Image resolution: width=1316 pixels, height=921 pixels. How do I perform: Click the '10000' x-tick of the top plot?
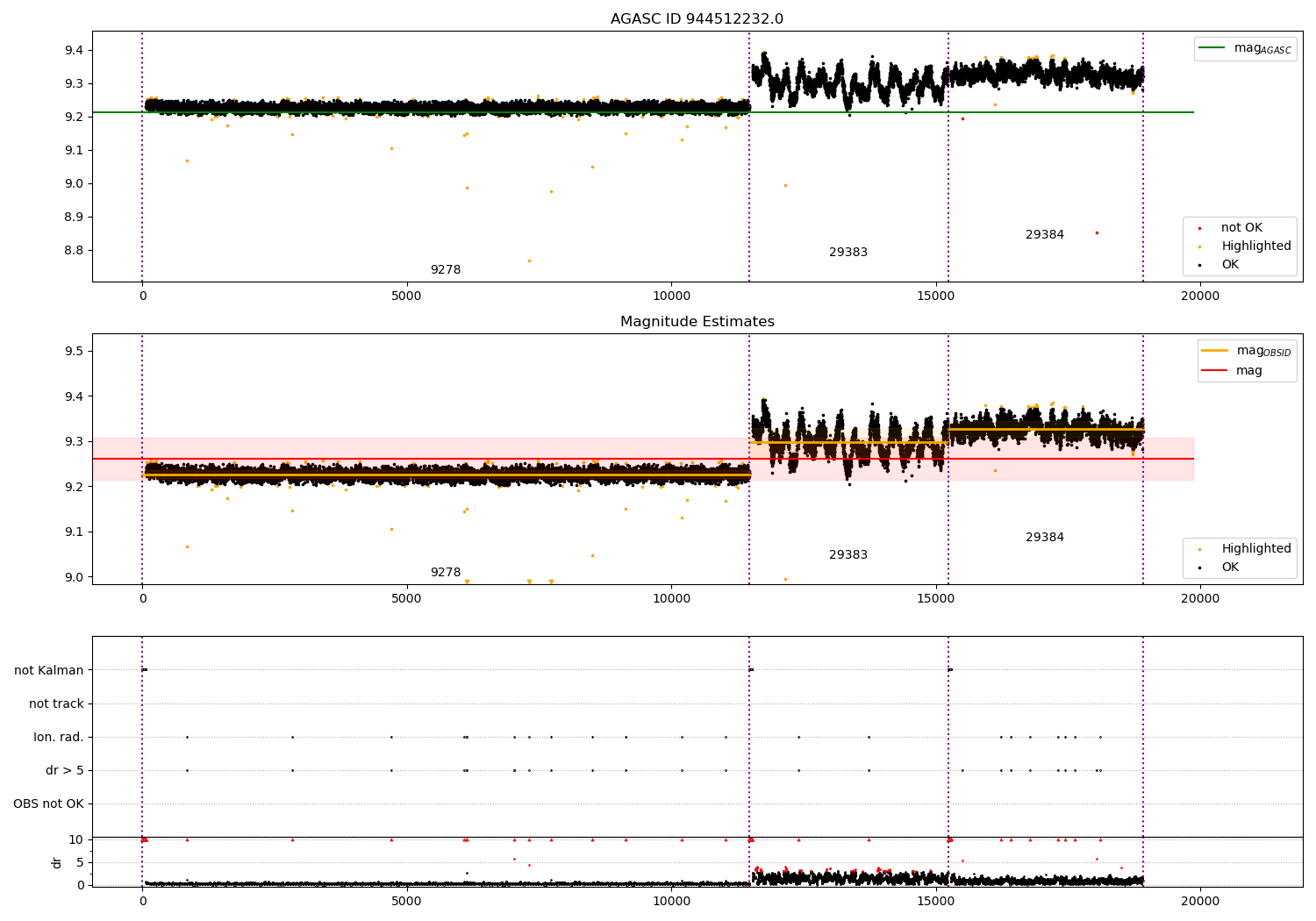tap(671, 296)
